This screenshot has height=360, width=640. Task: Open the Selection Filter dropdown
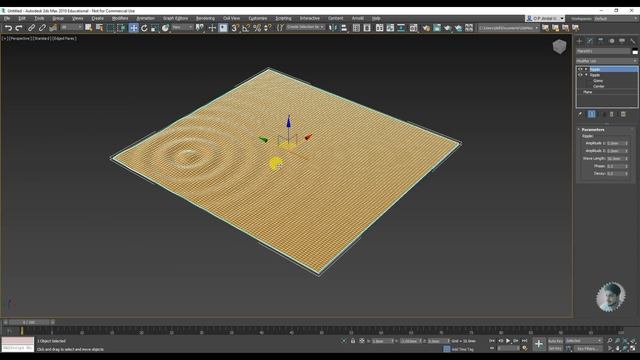coord(71,27)
